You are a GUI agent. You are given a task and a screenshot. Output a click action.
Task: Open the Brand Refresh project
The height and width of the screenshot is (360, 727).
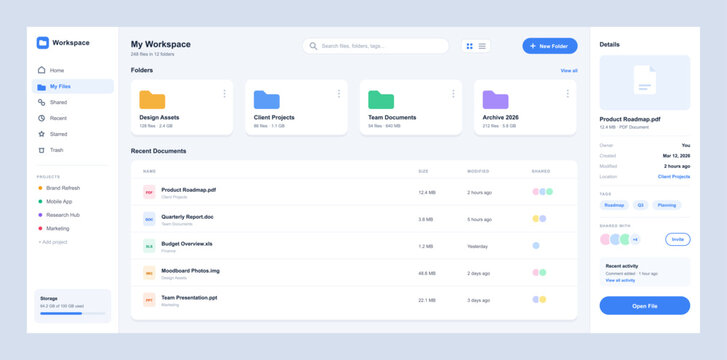coord(59,188)
